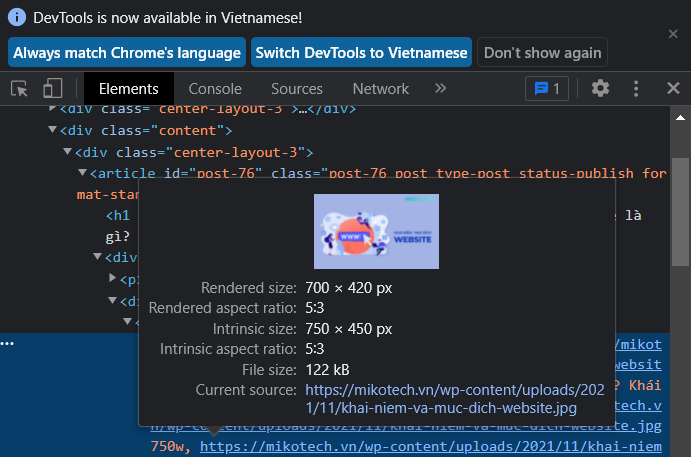Activate the inspect element picker icon
Screen dimensions: 691x457
tap(19, 88)
